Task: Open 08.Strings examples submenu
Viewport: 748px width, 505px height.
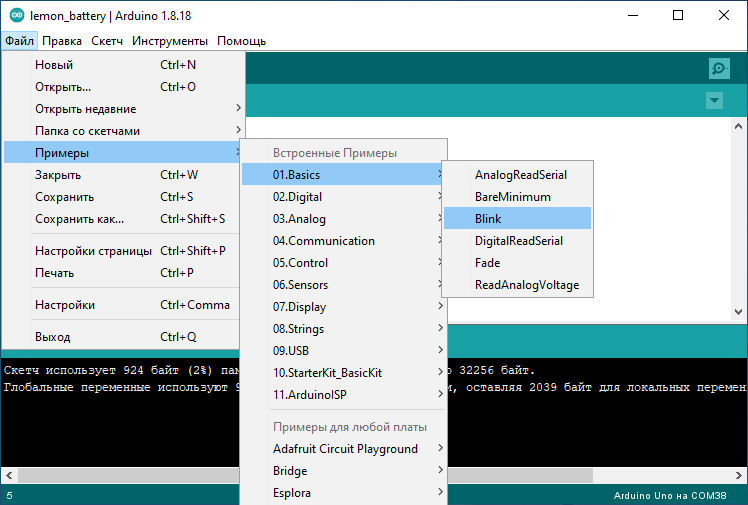Action: [343, 328]
